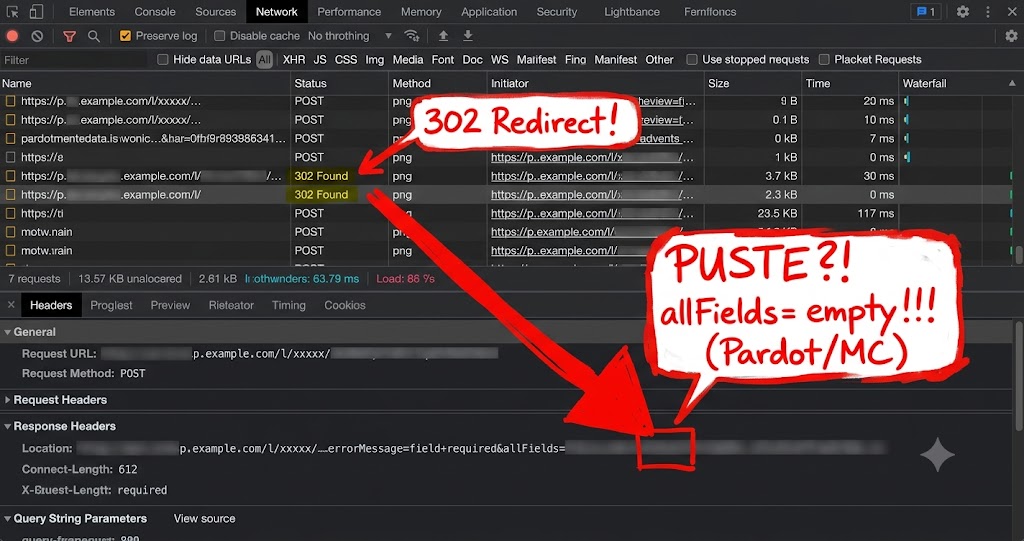The height and width of the screenshot is (541, 1024).
Task: Filter requests by JS
Action: point(320,59)
